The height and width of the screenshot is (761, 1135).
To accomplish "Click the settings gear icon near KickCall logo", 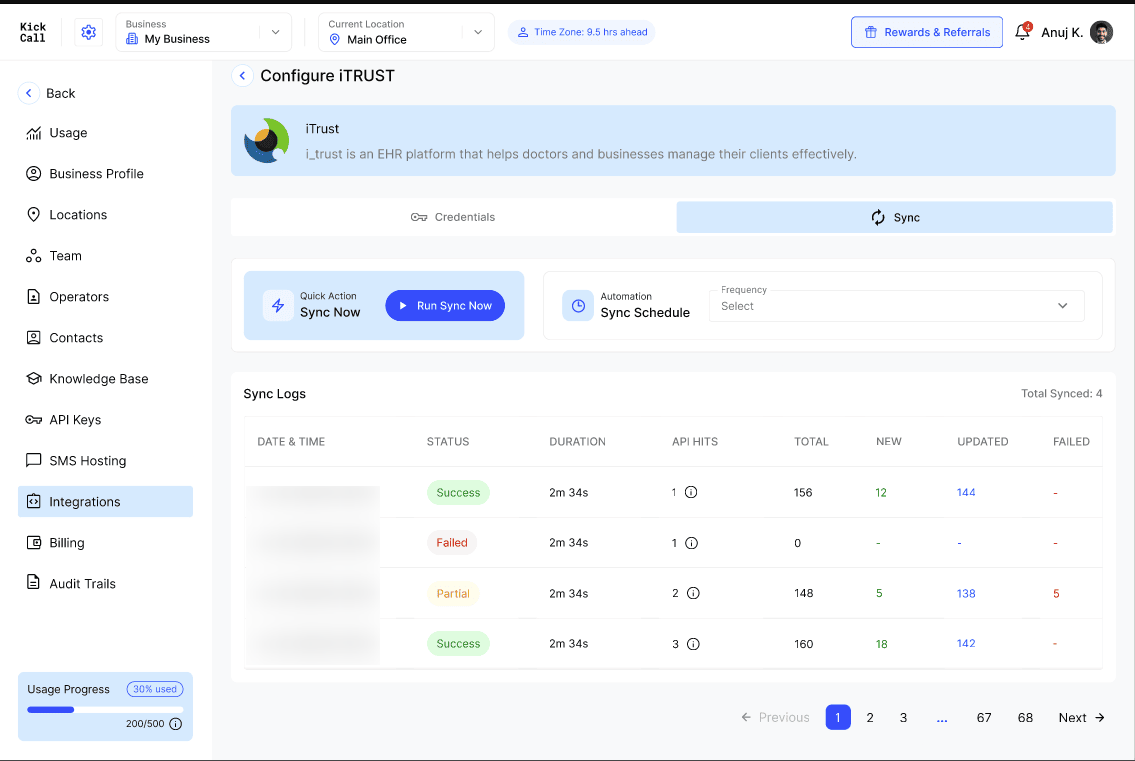I will pos(88,32).
